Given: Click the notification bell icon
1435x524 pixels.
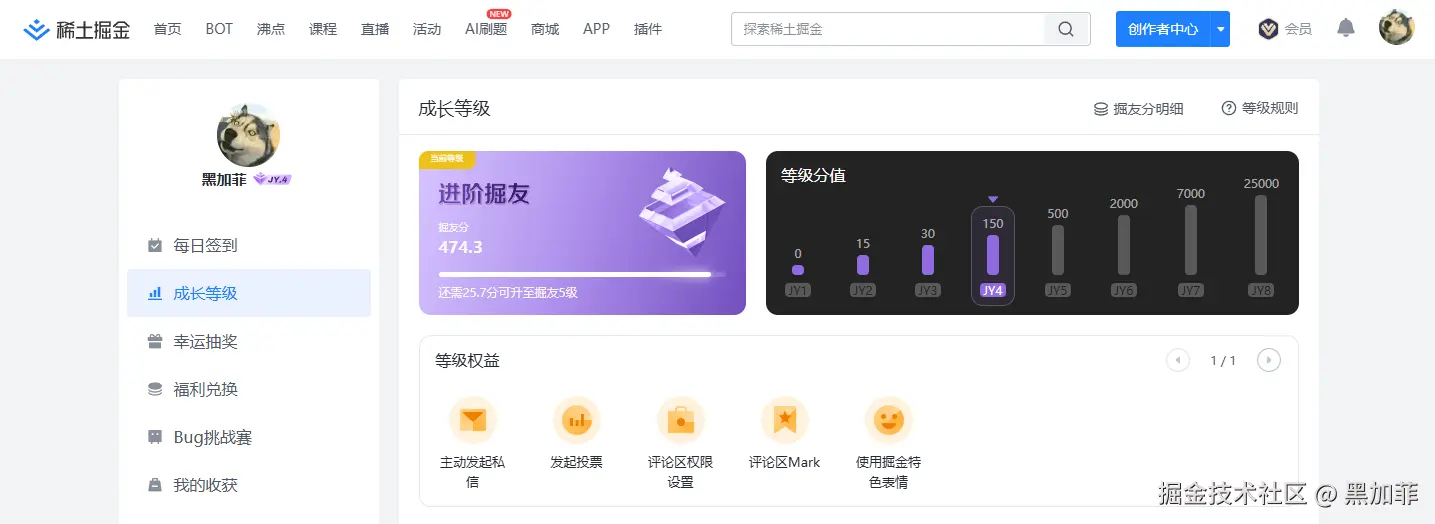Looking at the screenshot, I should [1346, 28].
